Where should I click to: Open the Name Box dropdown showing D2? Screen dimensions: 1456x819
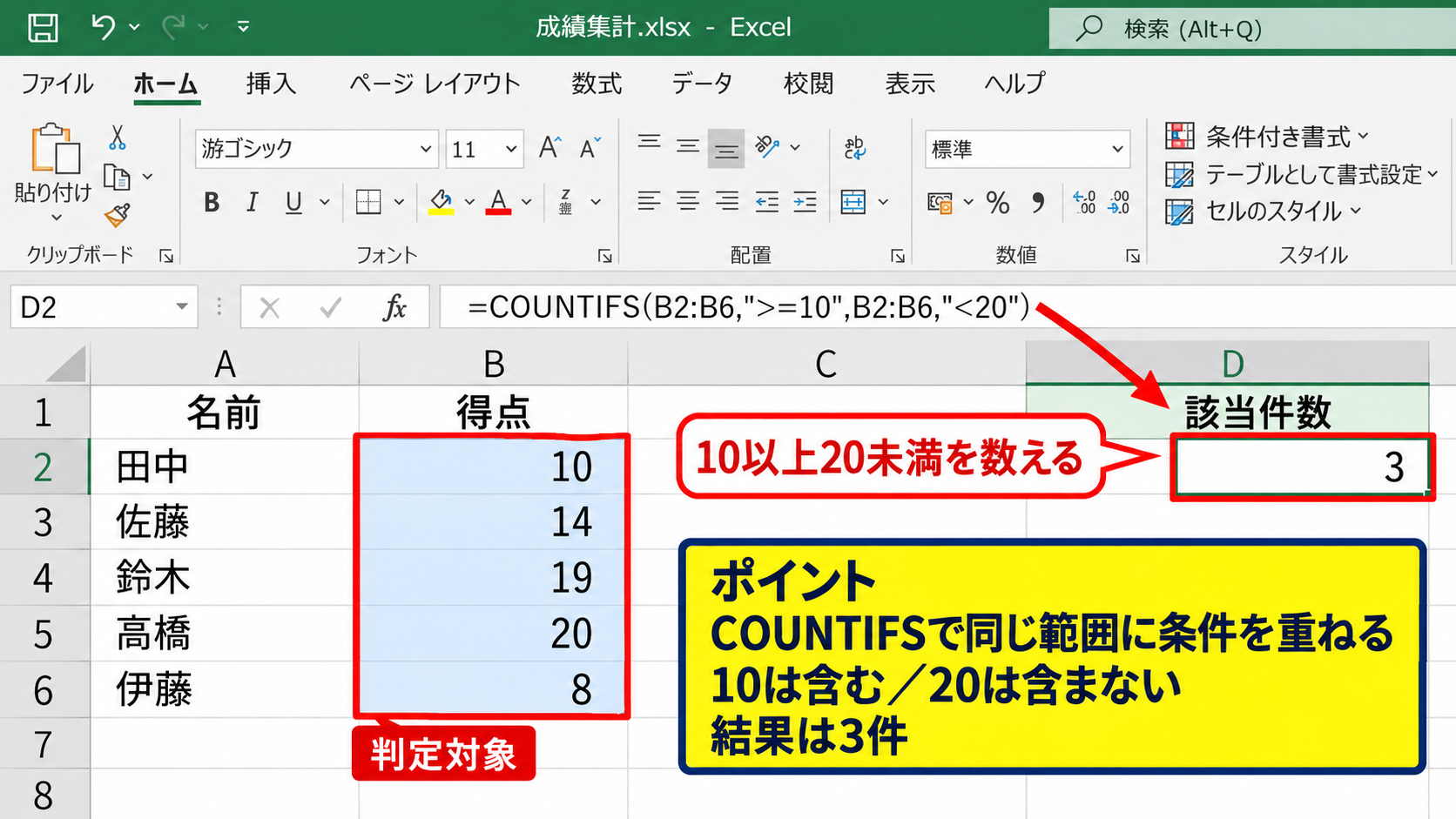181,306
